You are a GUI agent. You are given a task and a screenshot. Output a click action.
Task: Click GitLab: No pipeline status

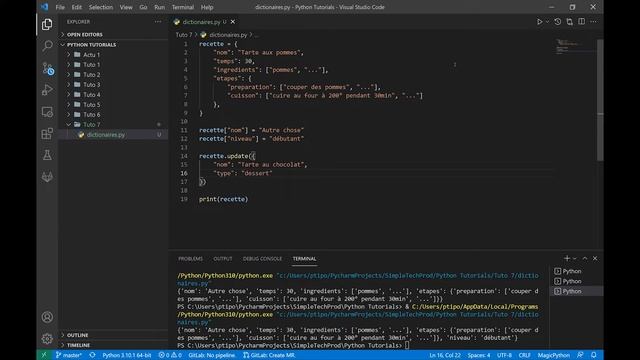click(x=212, y=355)
